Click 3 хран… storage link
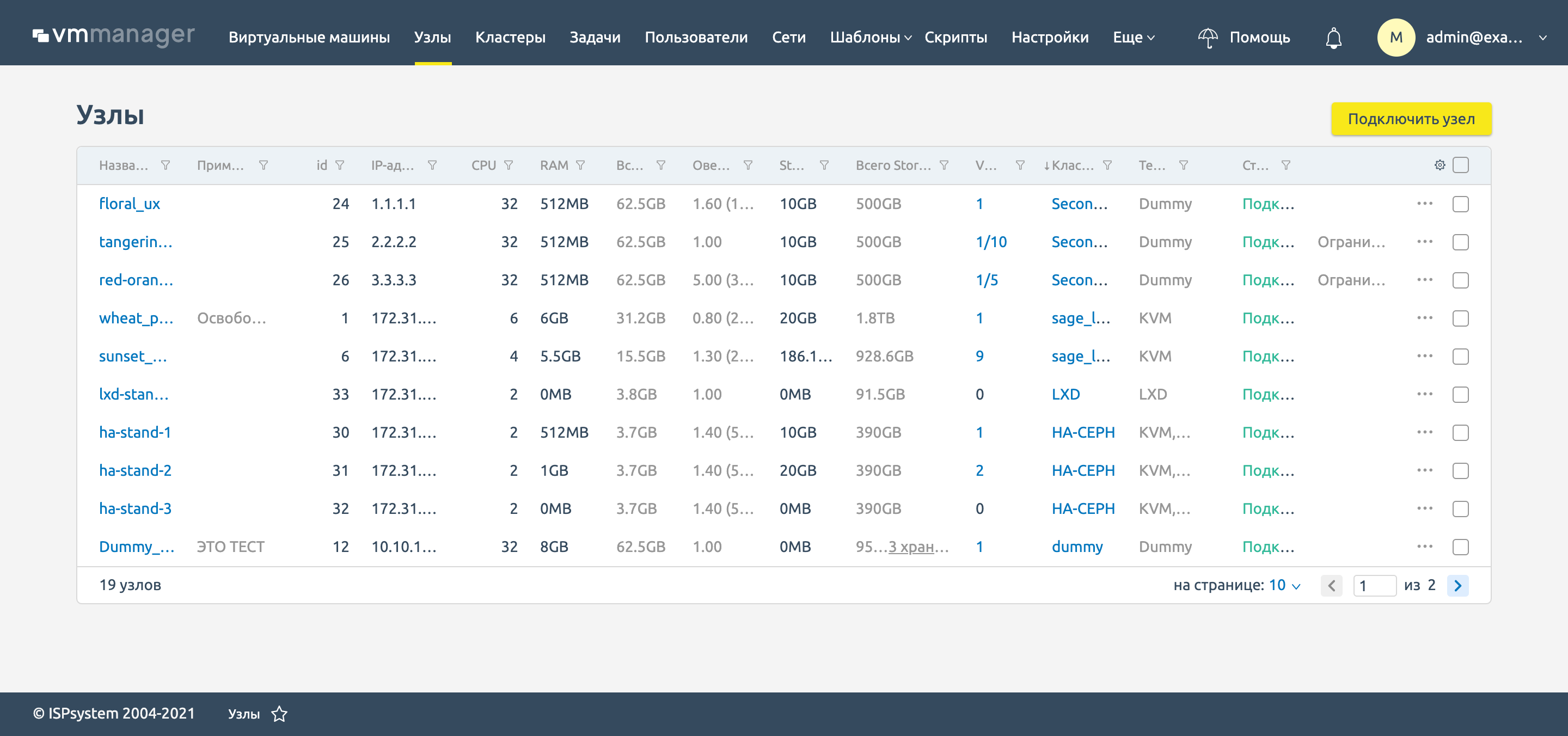This screenshot has height=736, width=1568. (x=918, y=546)
